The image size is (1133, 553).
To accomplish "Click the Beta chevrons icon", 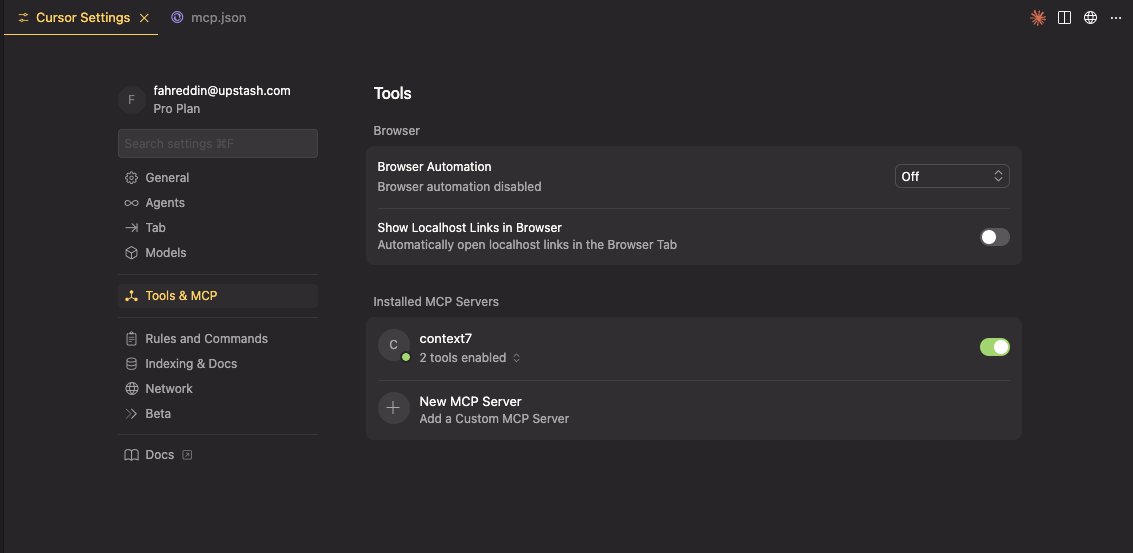I will [x=132, y=414].
